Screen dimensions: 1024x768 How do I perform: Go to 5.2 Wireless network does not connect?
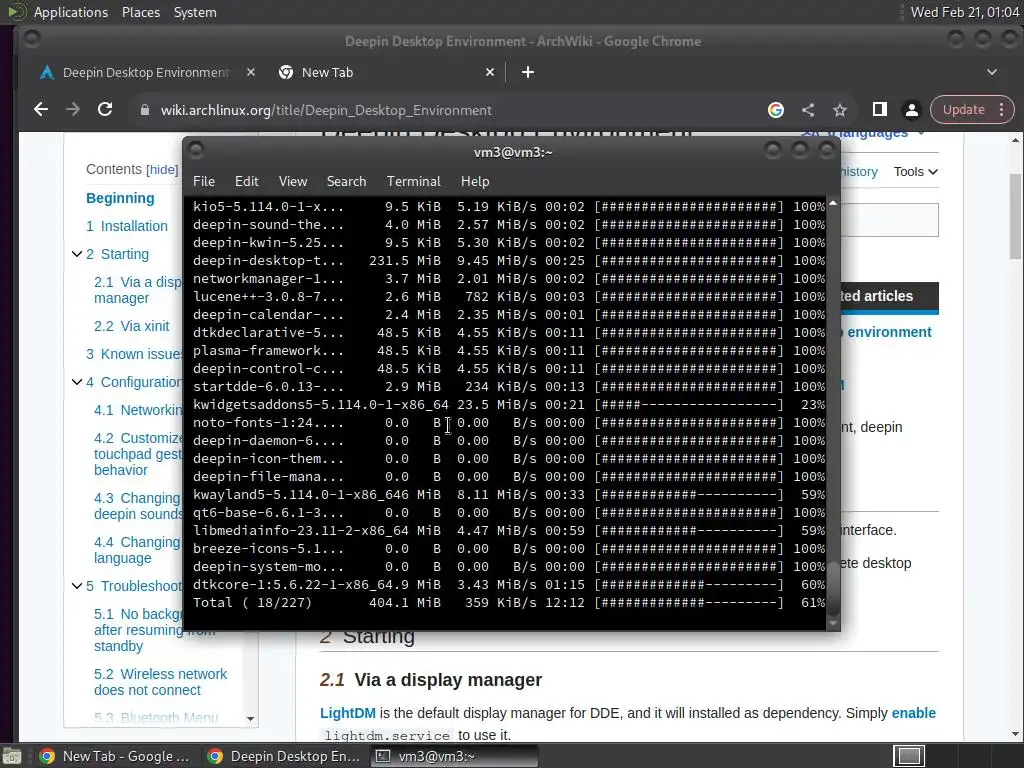coord(161,682)
